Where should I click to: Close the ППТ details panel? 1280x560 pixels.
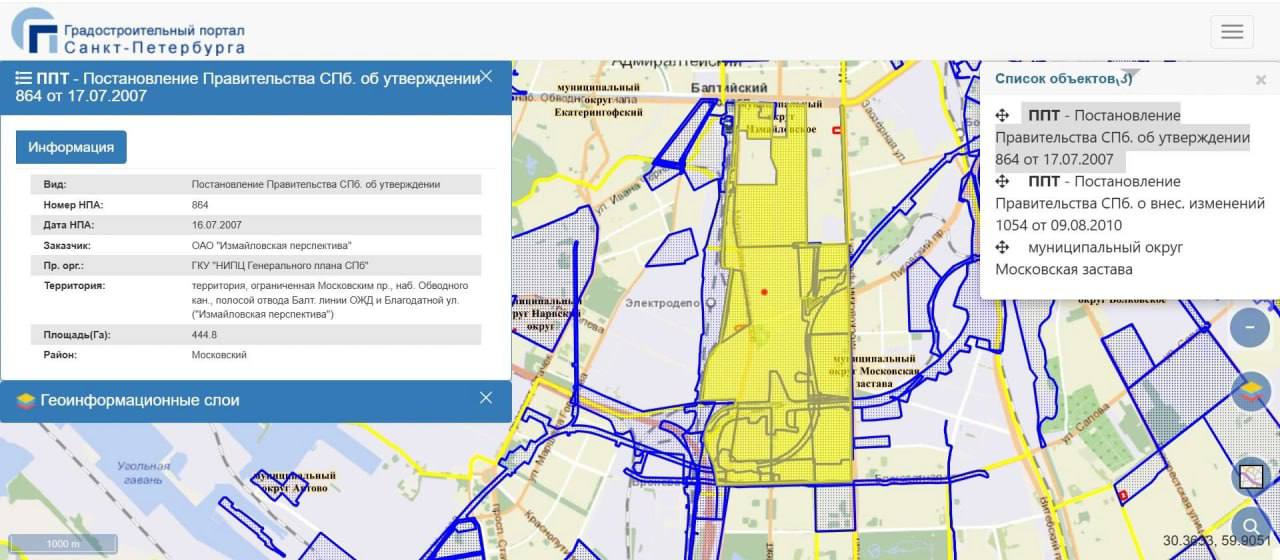coord(486,77)
